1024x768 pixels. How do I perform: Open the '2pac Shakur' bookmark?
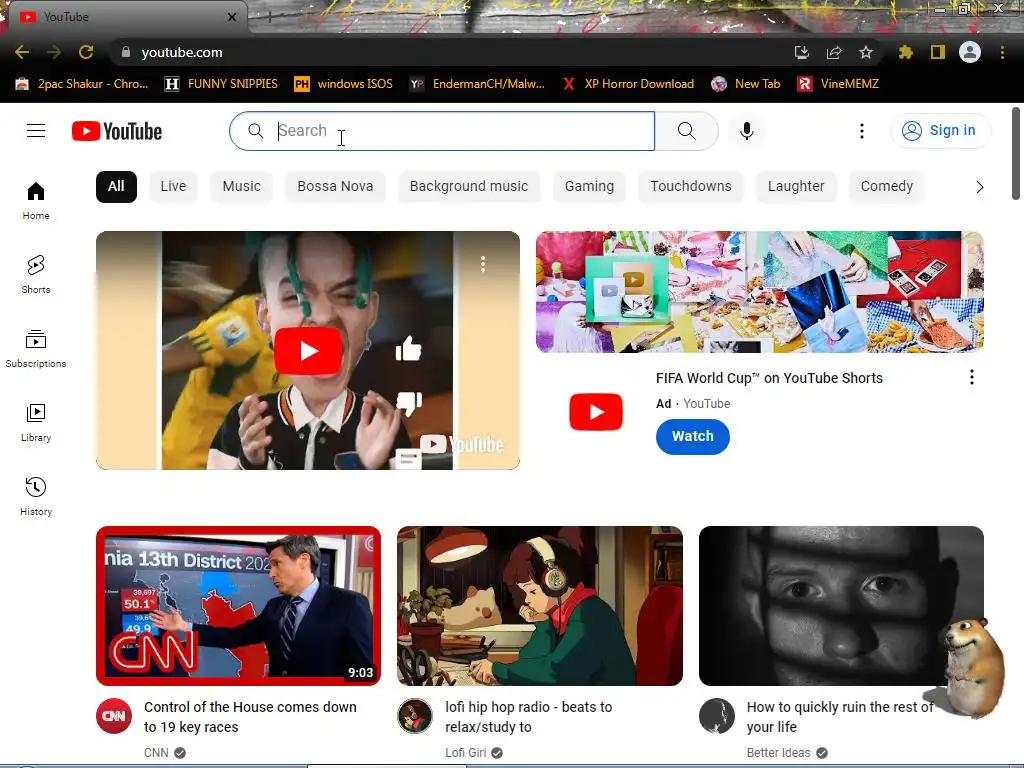pos(82,84)
